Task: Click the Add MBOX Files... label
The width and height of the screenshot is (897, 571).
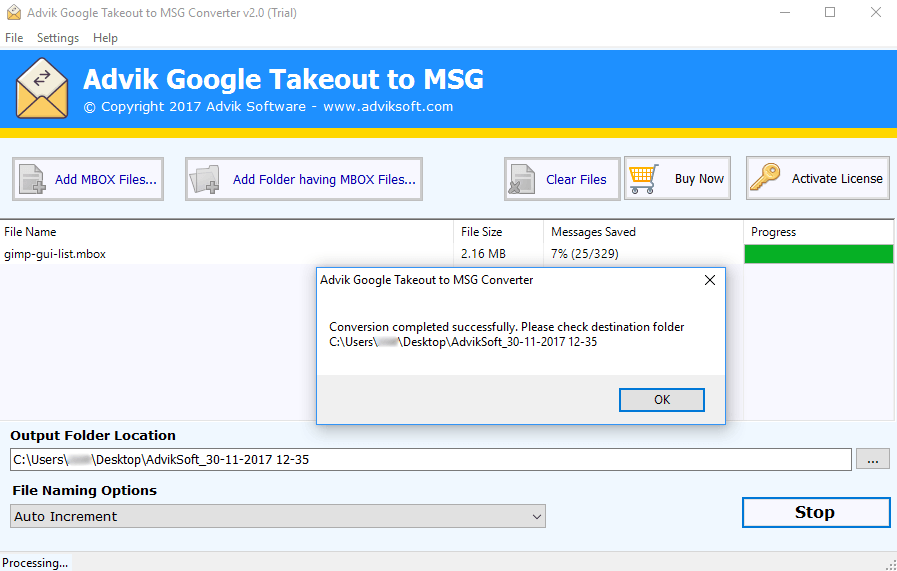Action: (x=106, y=179)
